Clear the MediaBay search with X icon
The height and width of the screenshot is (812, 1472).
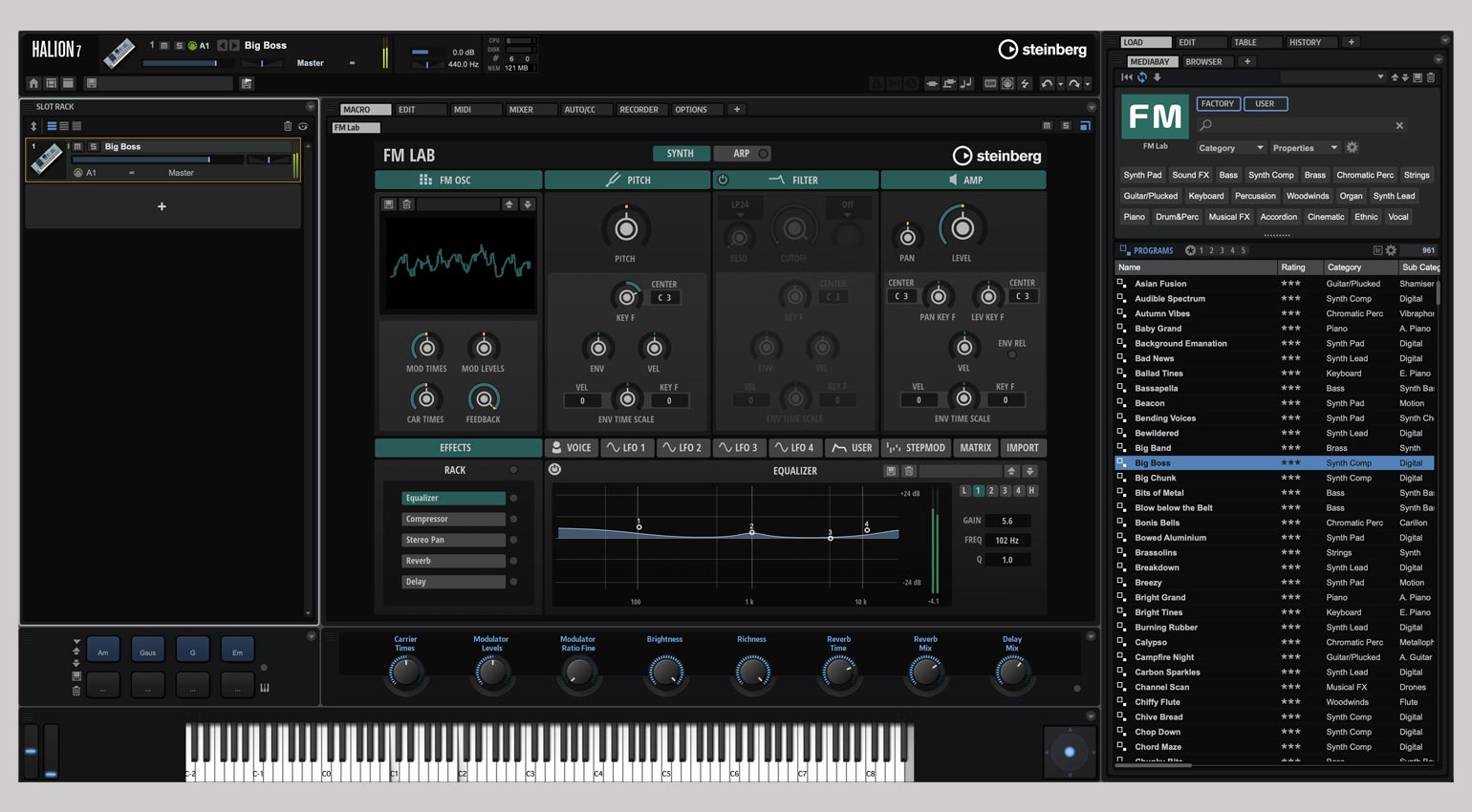[x=1399, y=125]
